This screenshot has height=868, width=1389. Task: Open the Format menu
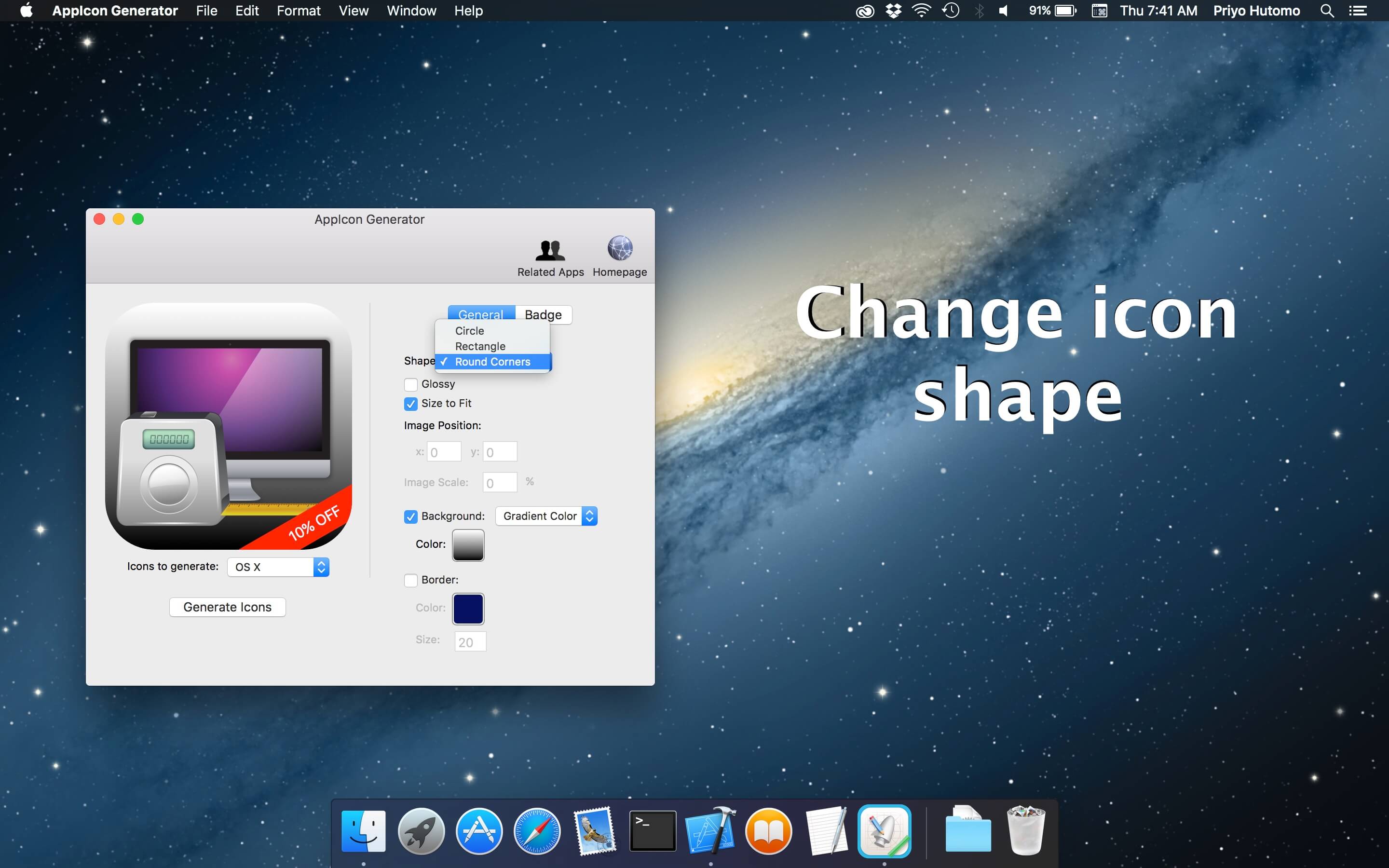299,10
